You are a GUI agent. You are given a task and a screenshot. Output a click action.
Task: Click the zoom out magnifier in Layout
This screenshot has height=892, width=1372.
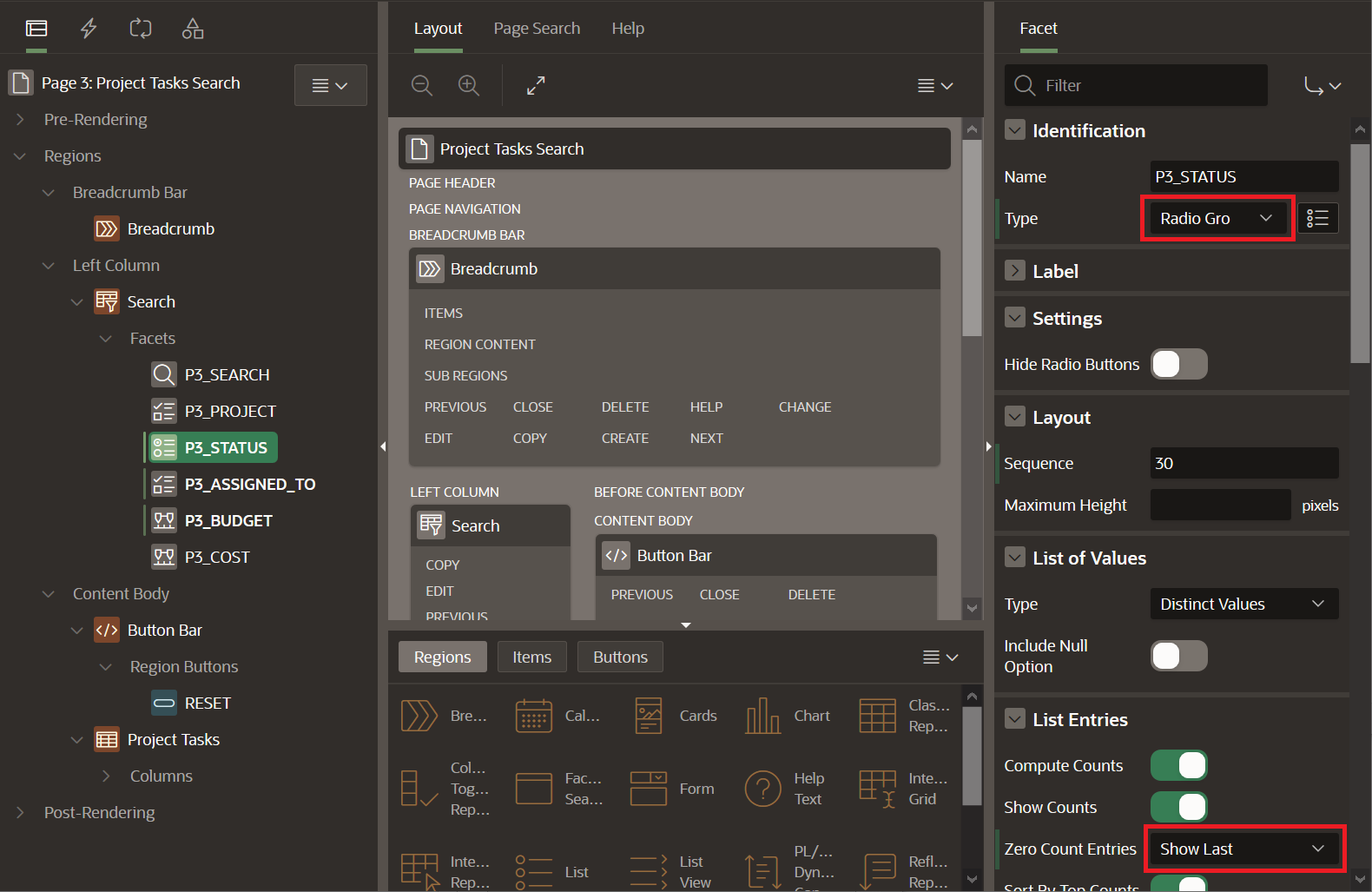(422, 85)
